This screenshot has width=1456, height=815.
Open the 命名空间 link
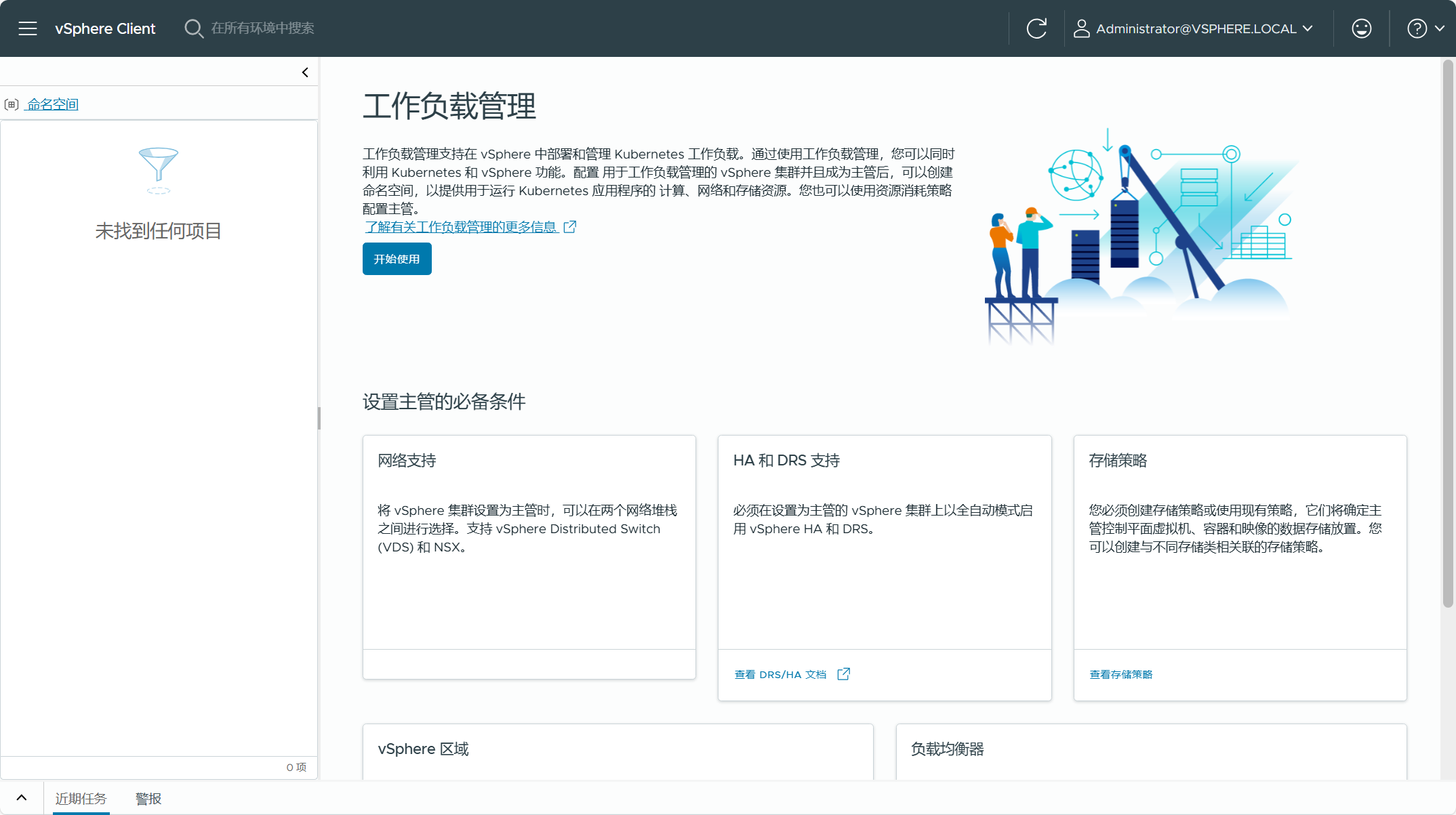(53, 104)
